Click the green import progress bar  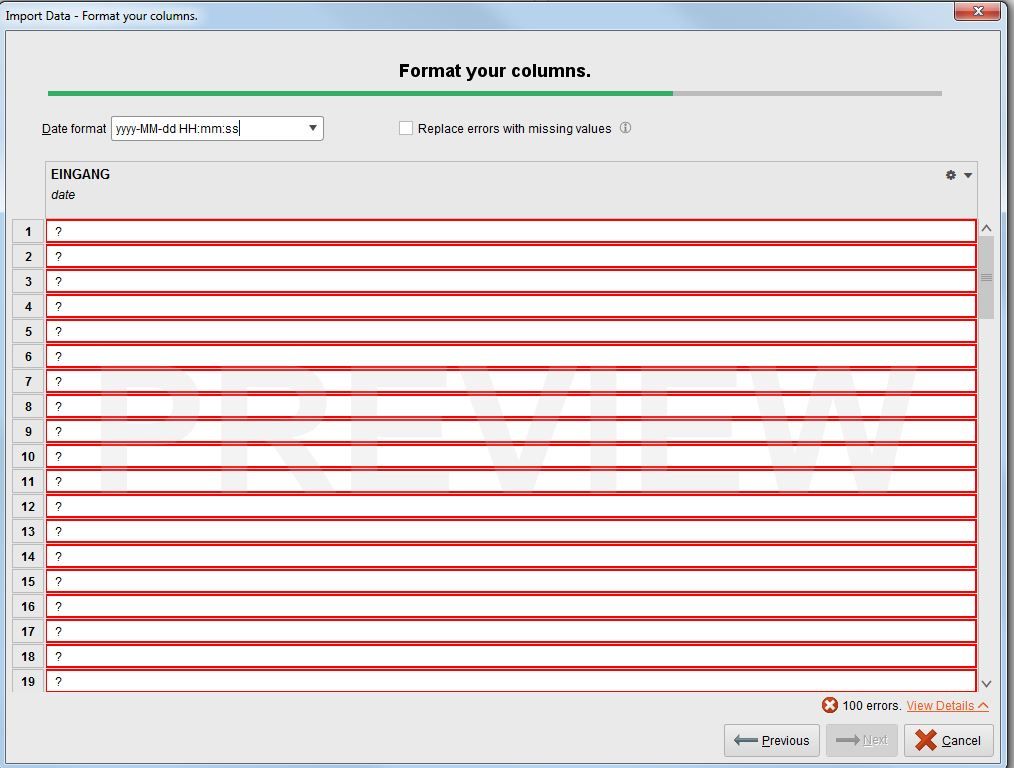[x=360, y=92]
